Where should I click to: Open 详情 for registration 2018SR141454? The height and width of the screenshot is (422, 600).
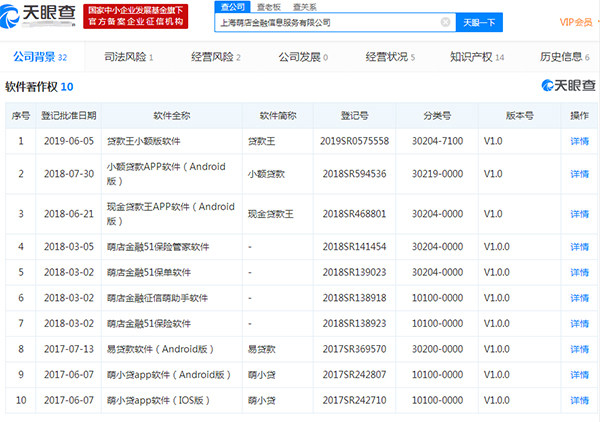click(579, 247)
